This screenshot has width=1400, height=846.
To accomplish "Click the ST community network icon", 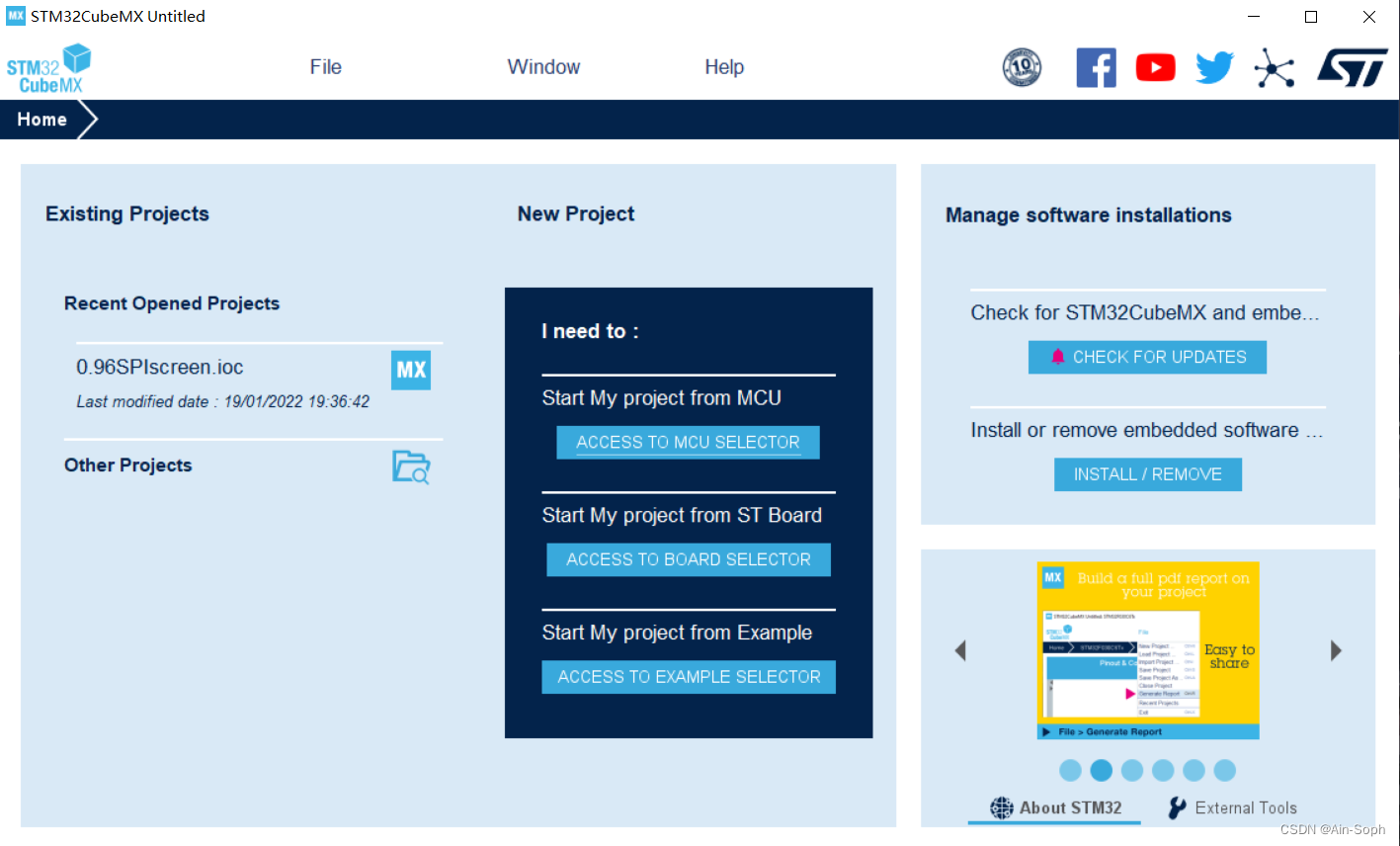I will 1274,67.
